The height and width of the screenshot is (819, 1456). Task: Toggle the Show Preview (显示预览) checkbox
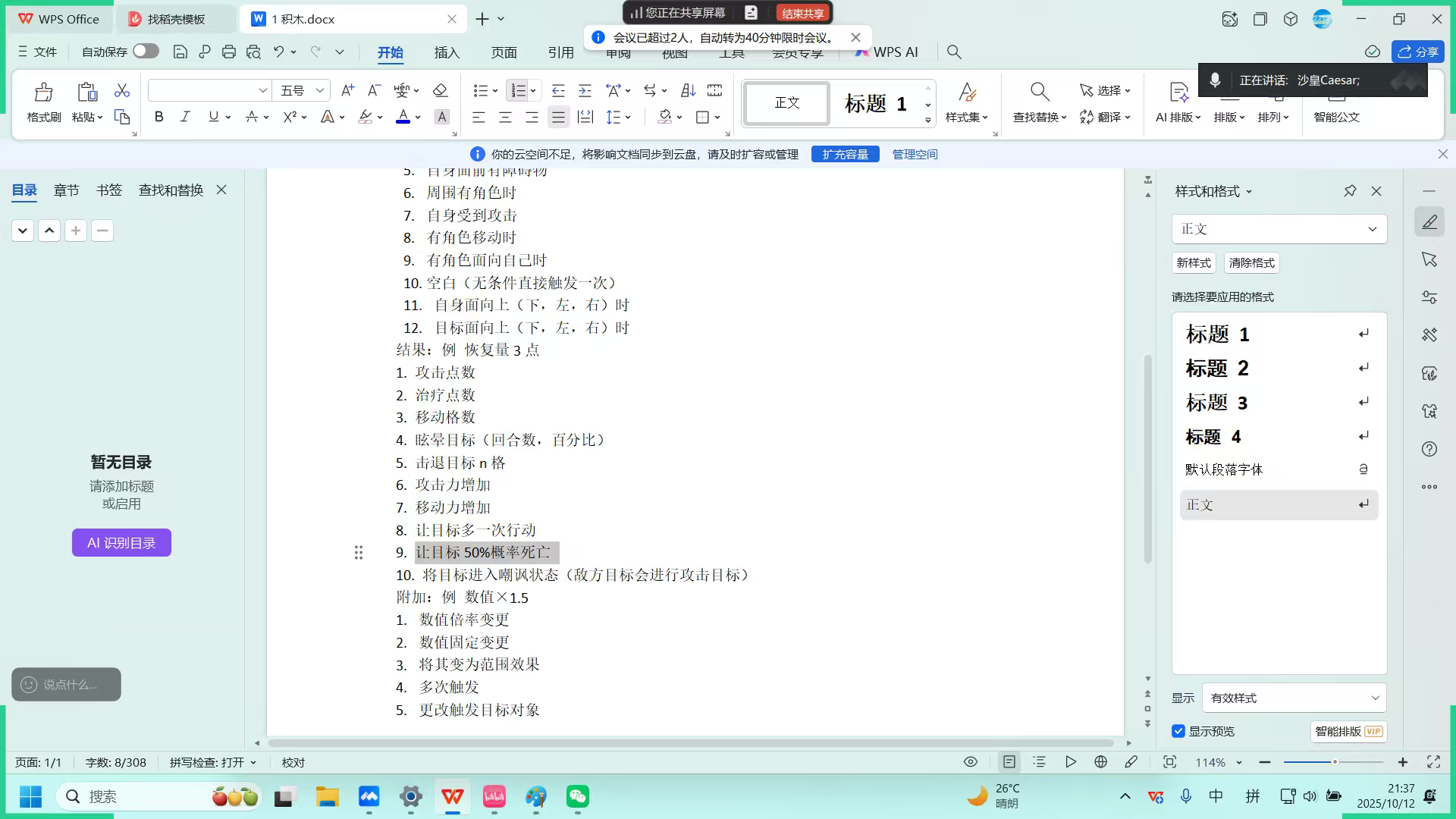click(x=1178, y=731)
